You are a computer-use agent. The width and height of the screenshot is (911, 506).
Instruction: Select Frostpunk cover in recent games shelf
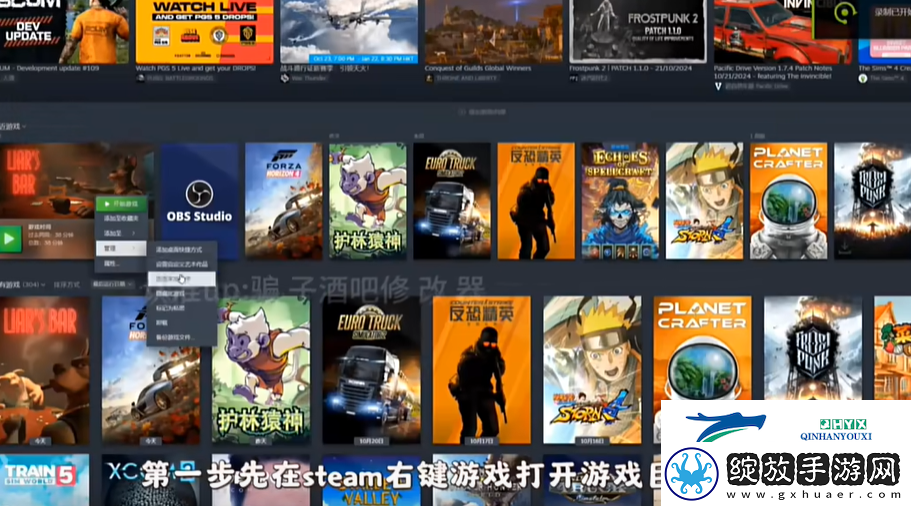[x=873, y=201]
